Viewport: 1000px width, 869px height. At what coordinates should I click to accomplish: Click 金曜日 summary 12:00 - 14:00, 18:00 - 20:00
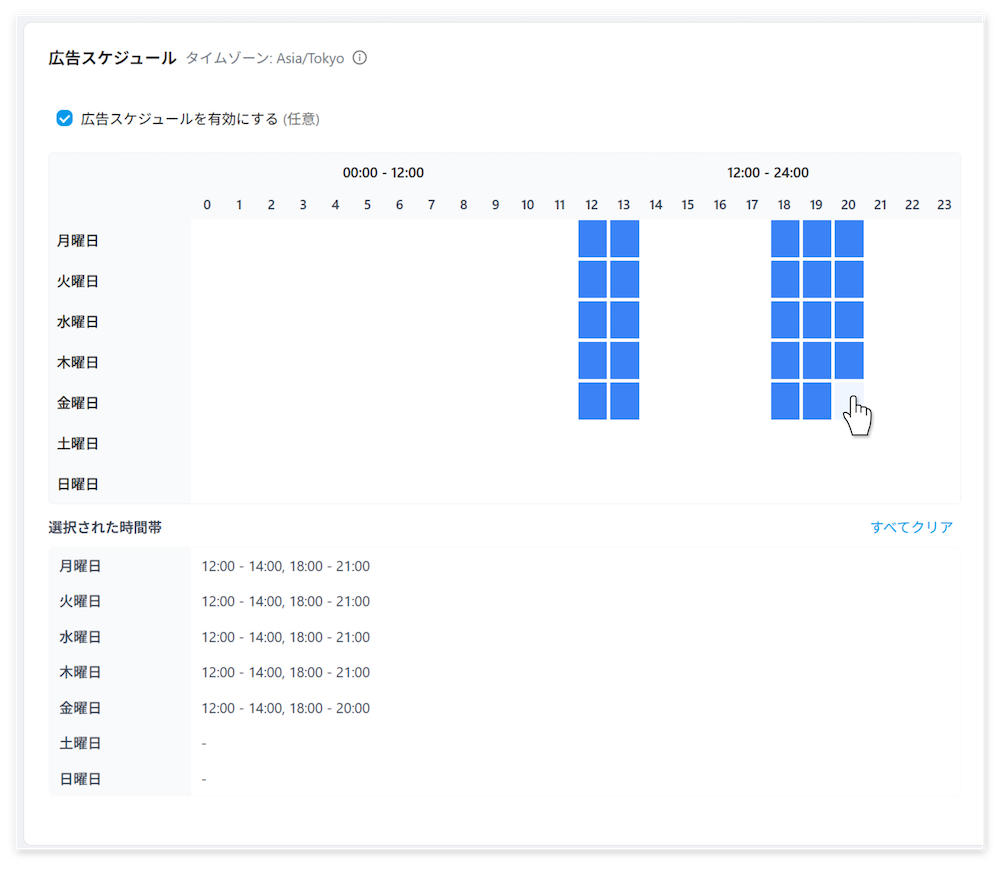coord(286,708)
